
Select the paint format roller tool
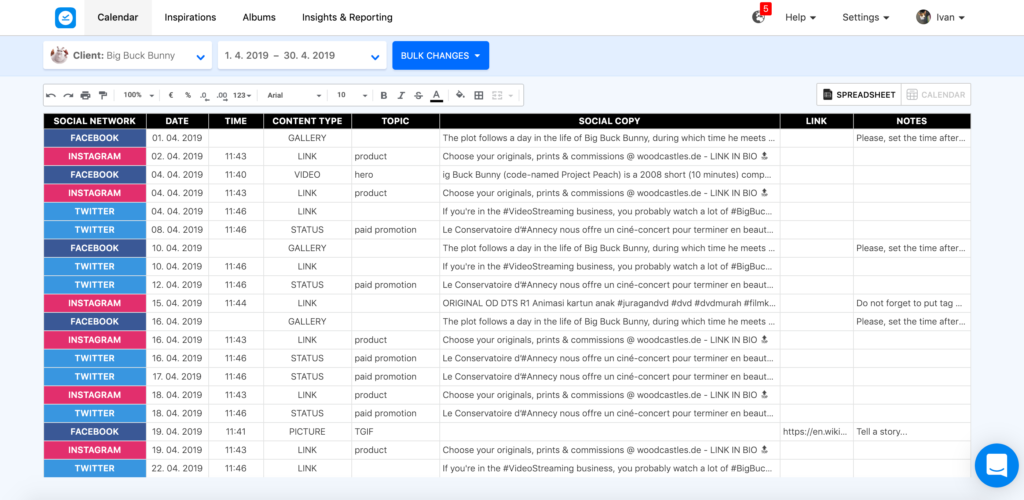tap(102, 95)
